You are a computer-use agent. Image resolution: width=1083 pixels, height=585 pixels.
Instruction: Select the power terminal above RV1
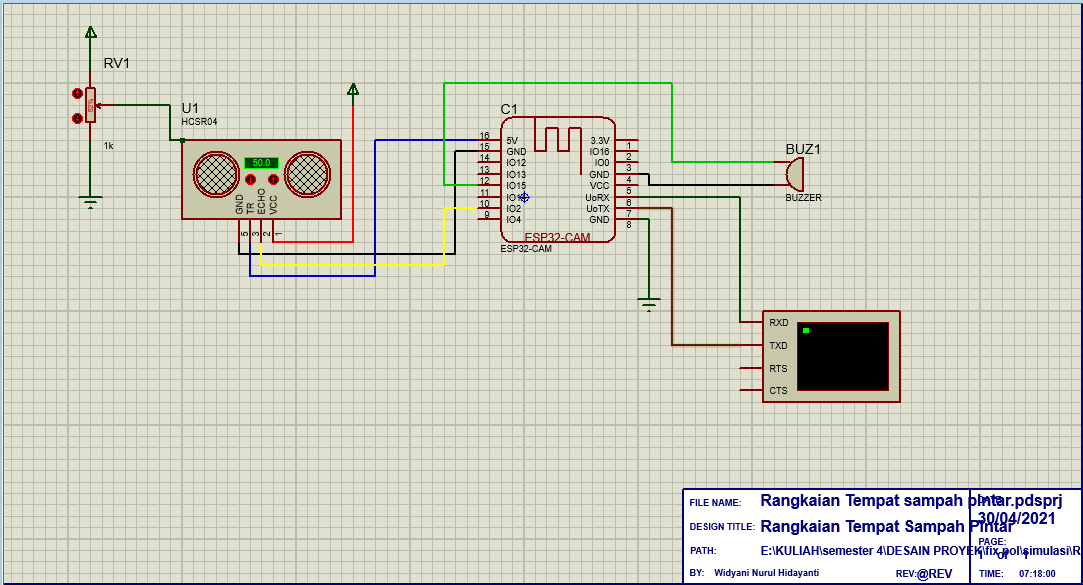(90, 32)
